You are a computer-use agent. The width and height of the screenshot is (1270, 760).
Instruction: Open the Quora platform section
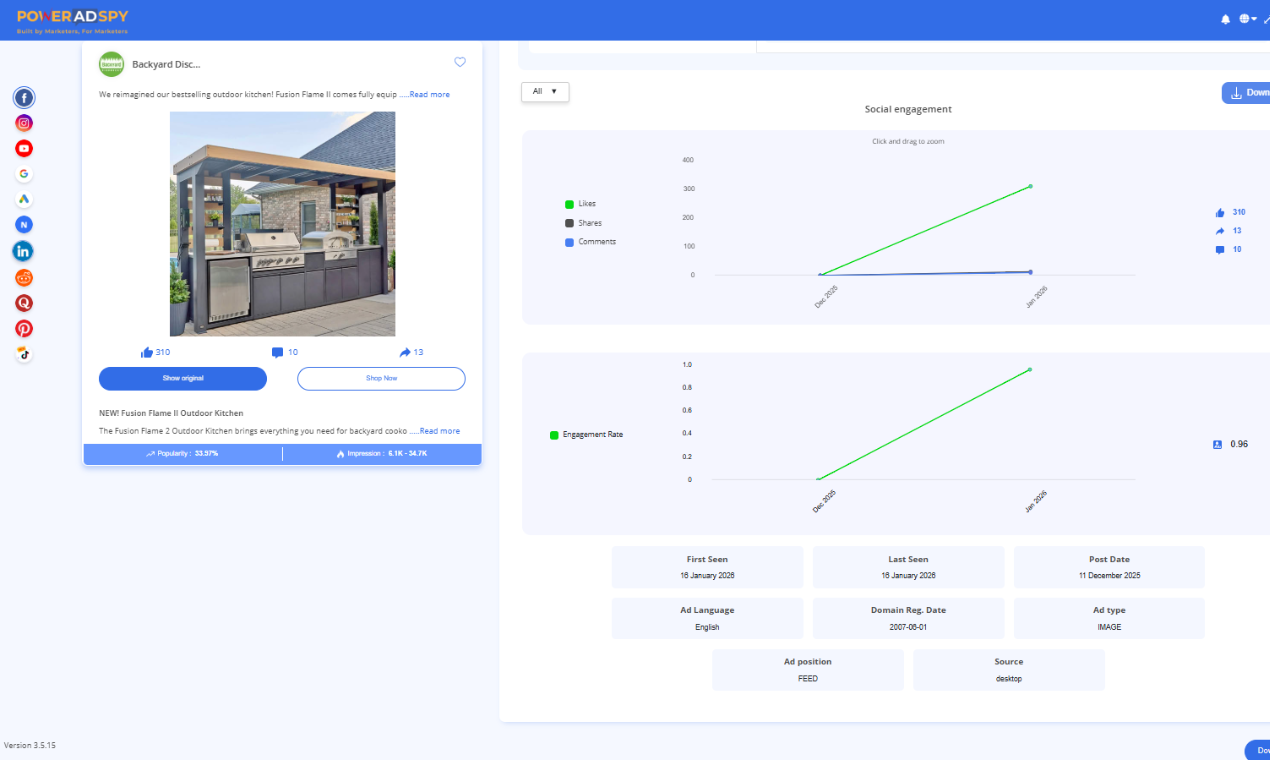pyautogui.click(x=24, y=302)
